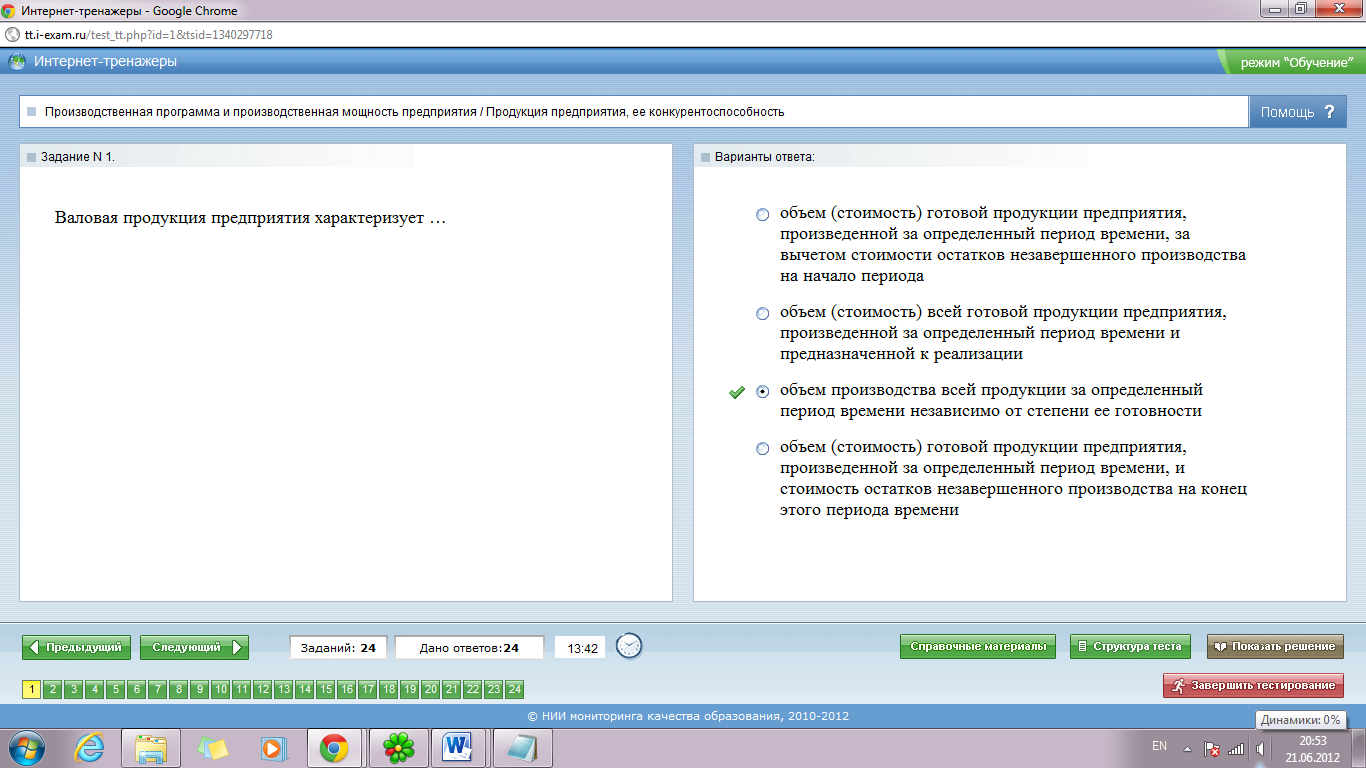1366x768 pixels.
Task: Open the taskbar clock showing 20:53
Action: (x=1313, y=748)
